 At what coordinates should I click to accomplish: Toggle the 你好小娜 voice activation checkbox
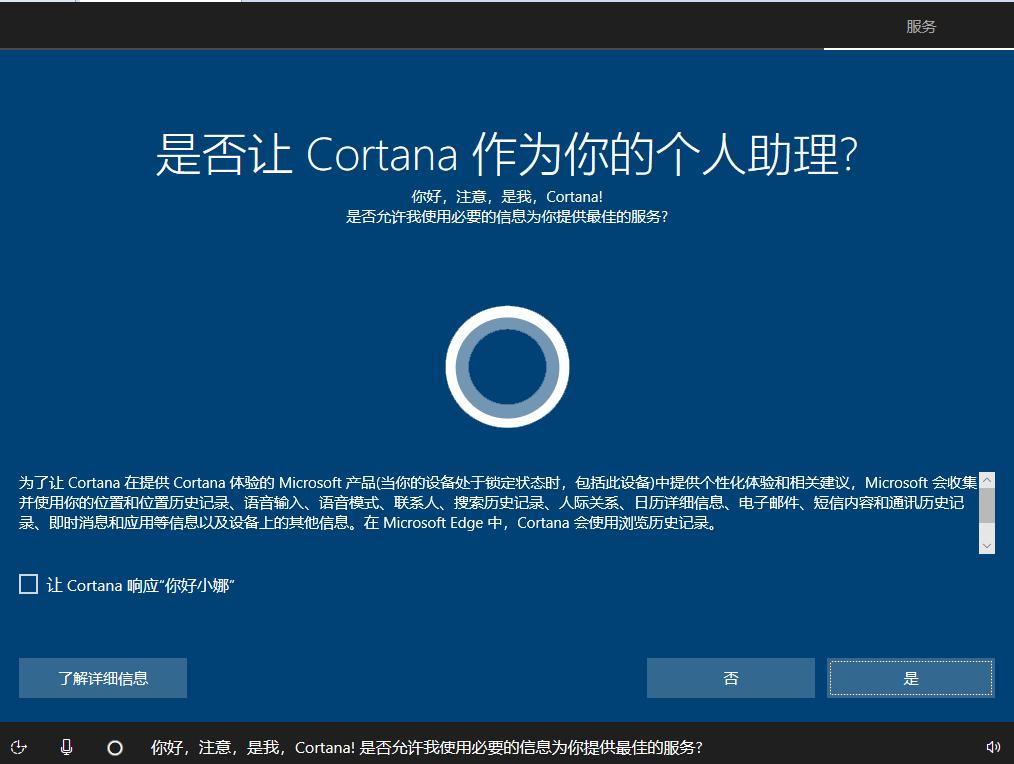[x=27, y=585]
